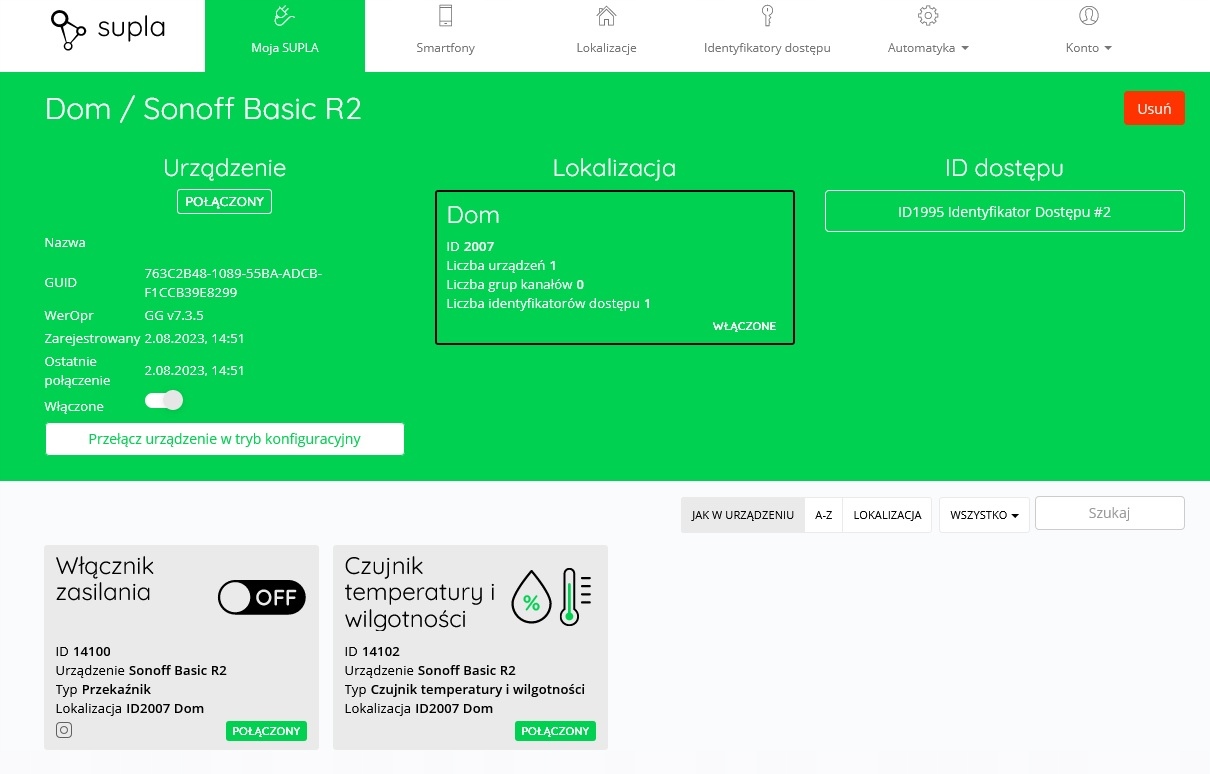Click the Moja SUPLA plug icon
Viewport: 1210px width, 774px height.
click(285, 15)
